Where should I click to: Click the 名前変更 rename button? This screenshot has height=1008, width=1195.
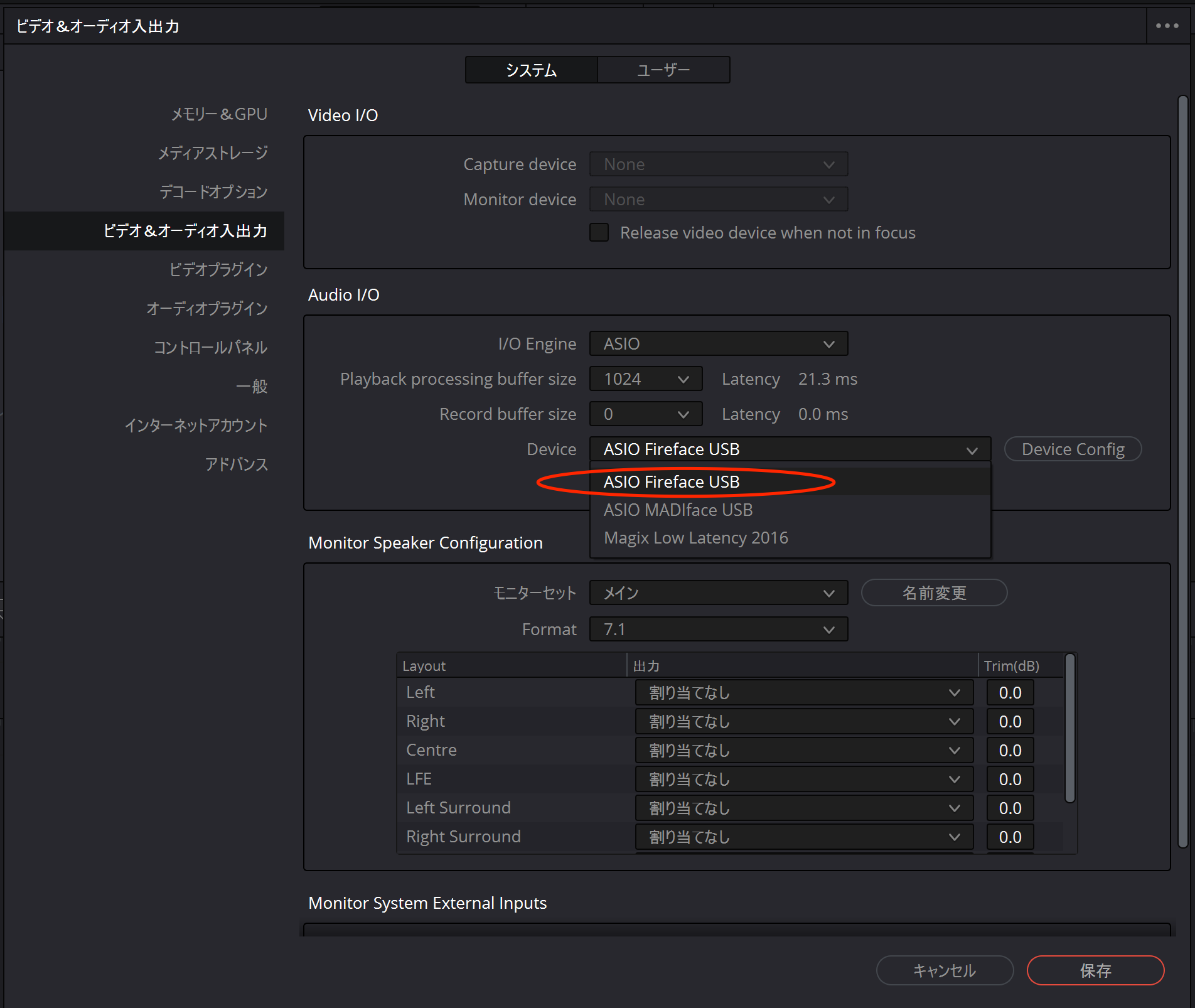934,593
